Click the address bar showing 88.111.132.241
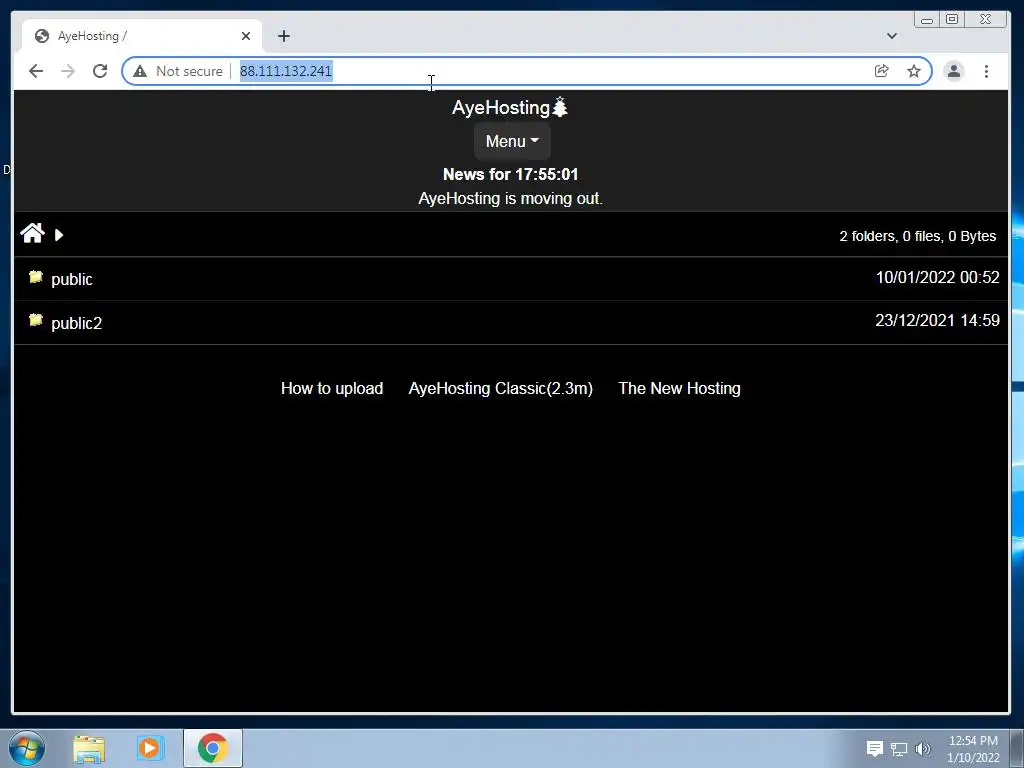Screen dimensions: 1024x768 526,71
